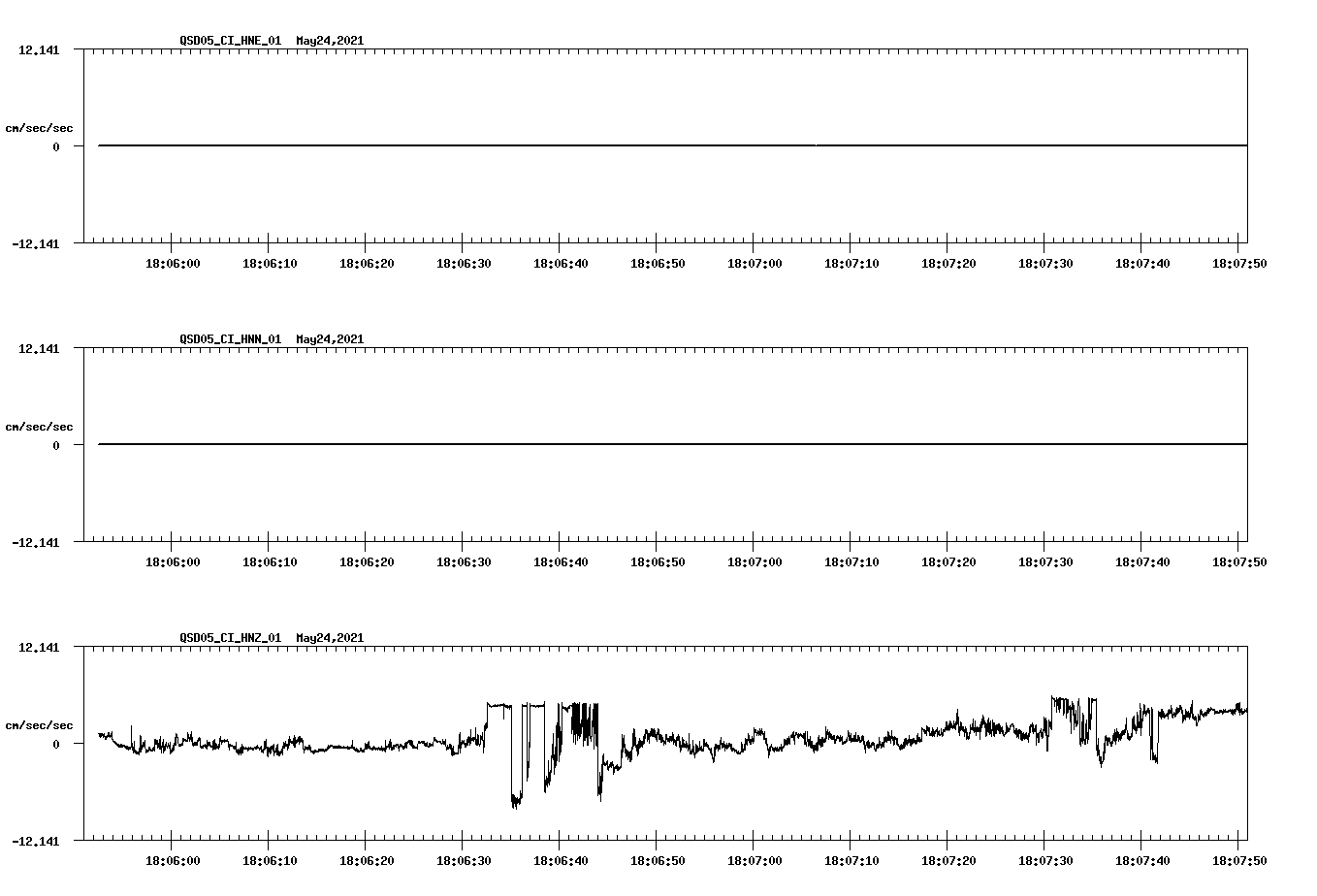
Task: Select the flat HNN waveform trace
Action: pos(582,444)
